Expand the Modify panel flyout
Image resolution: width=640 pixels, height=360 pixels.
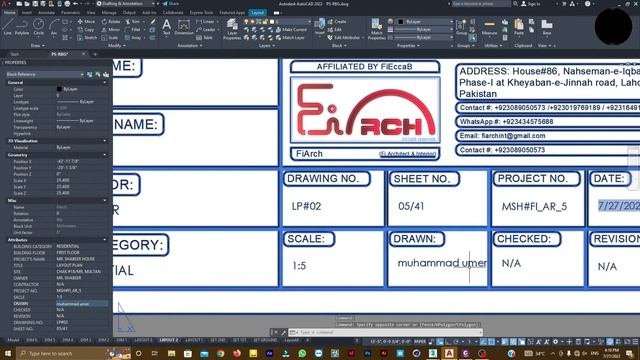(117, 46)
